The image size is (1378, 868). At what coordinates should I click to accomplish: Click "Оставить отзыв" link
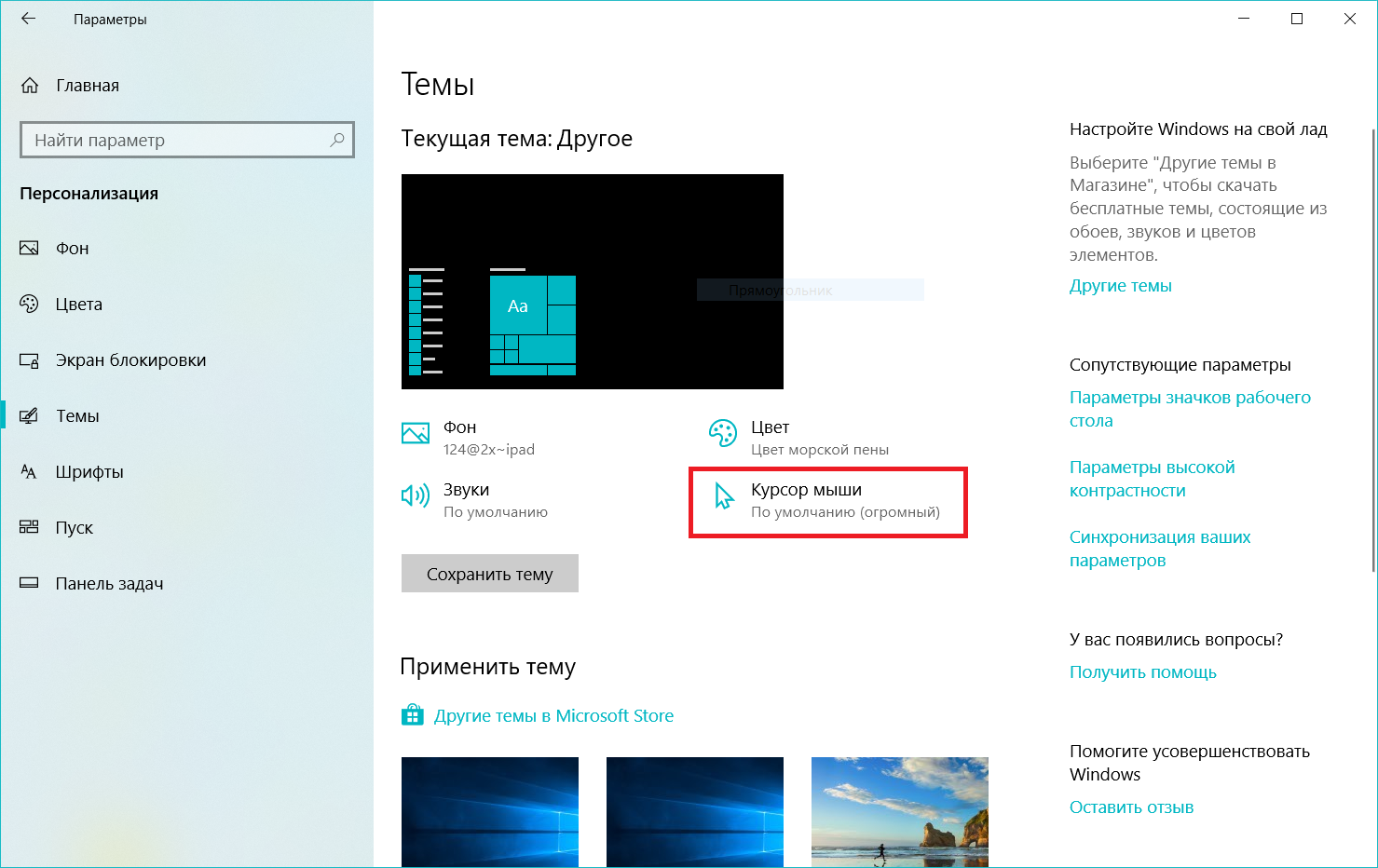point(1131,807)
